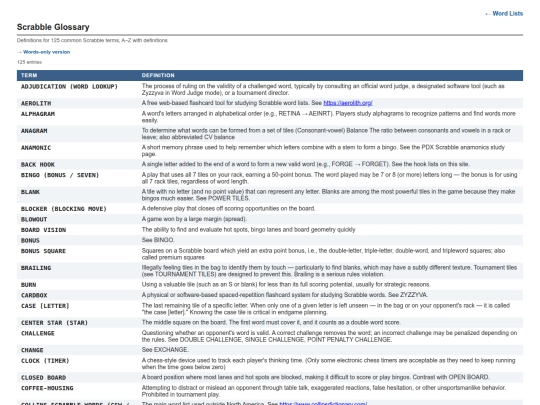540x405 pixels.
Task: Select the term CLOSED BOARD
Action: coord(43,378)
